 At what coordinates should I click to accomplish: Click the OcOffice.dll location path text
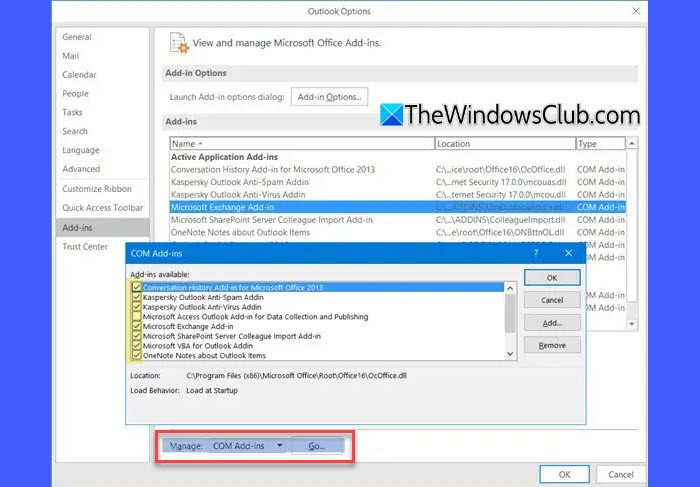coord(296,376)
